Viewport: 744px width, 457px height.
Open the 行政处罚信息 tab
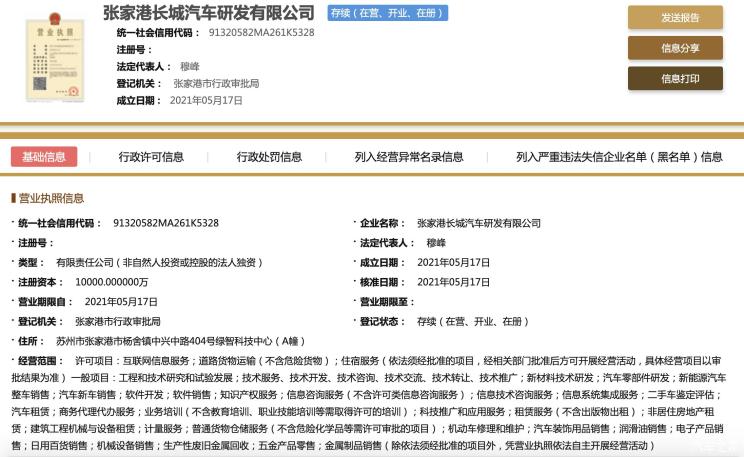click(x=269, y=156)
